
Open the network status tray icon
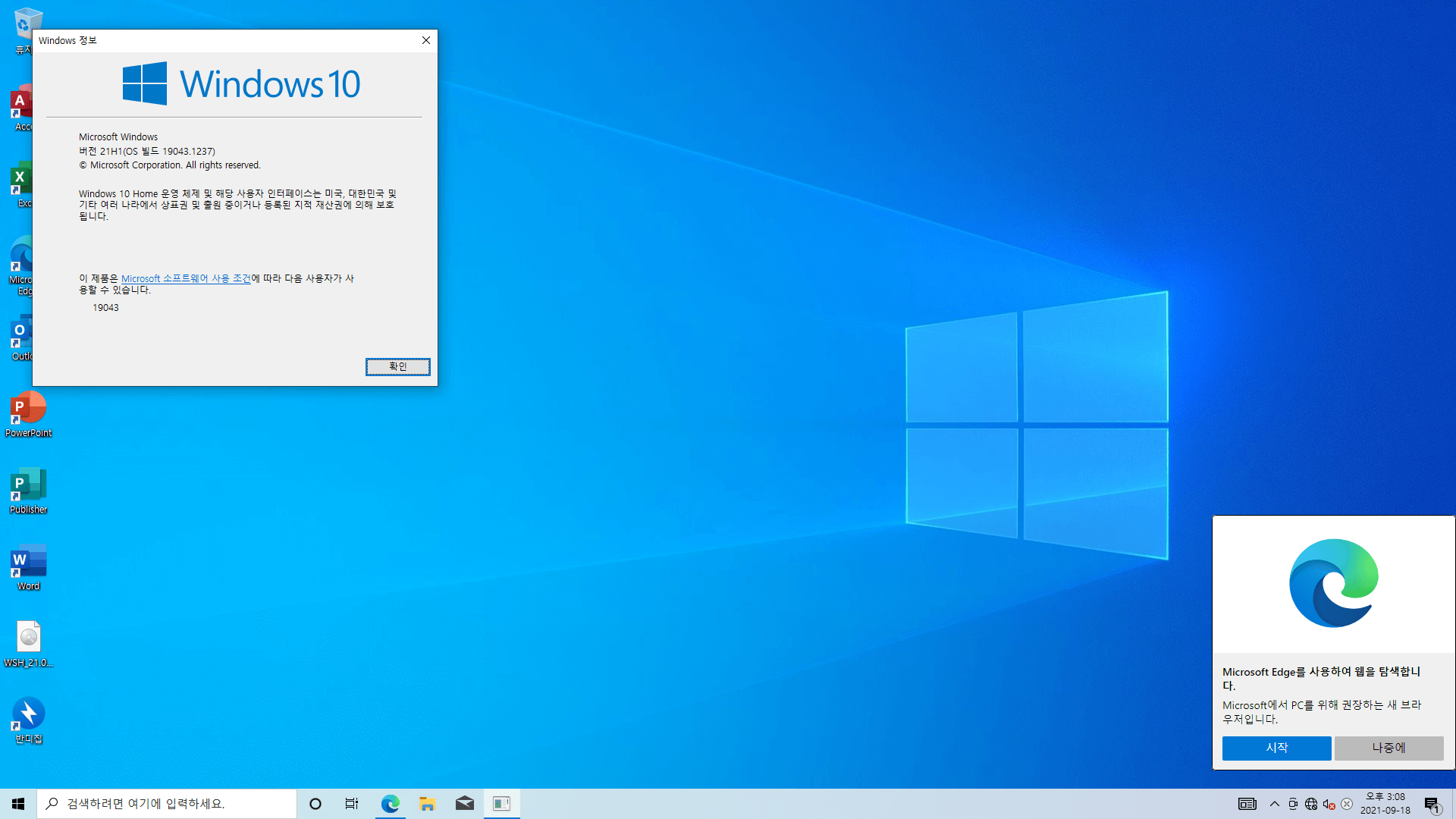1311,804
